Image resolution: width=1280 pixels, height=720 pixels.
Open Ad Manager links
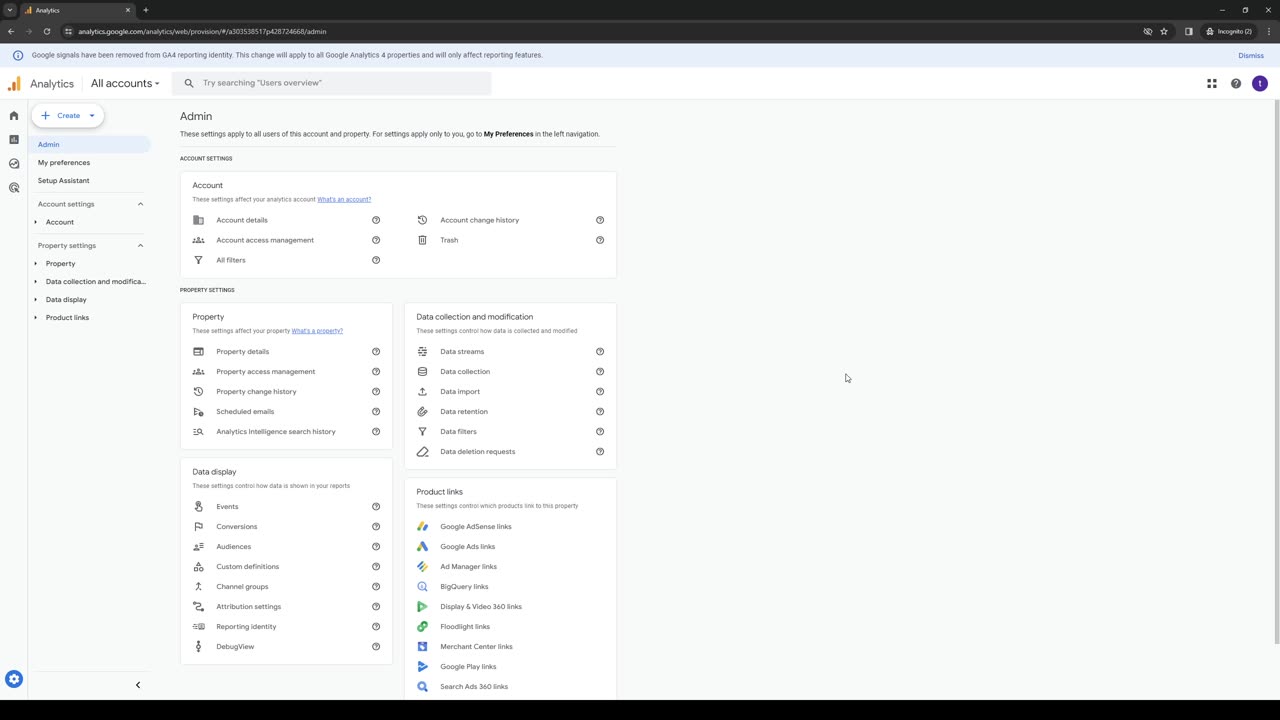[468, 567]
